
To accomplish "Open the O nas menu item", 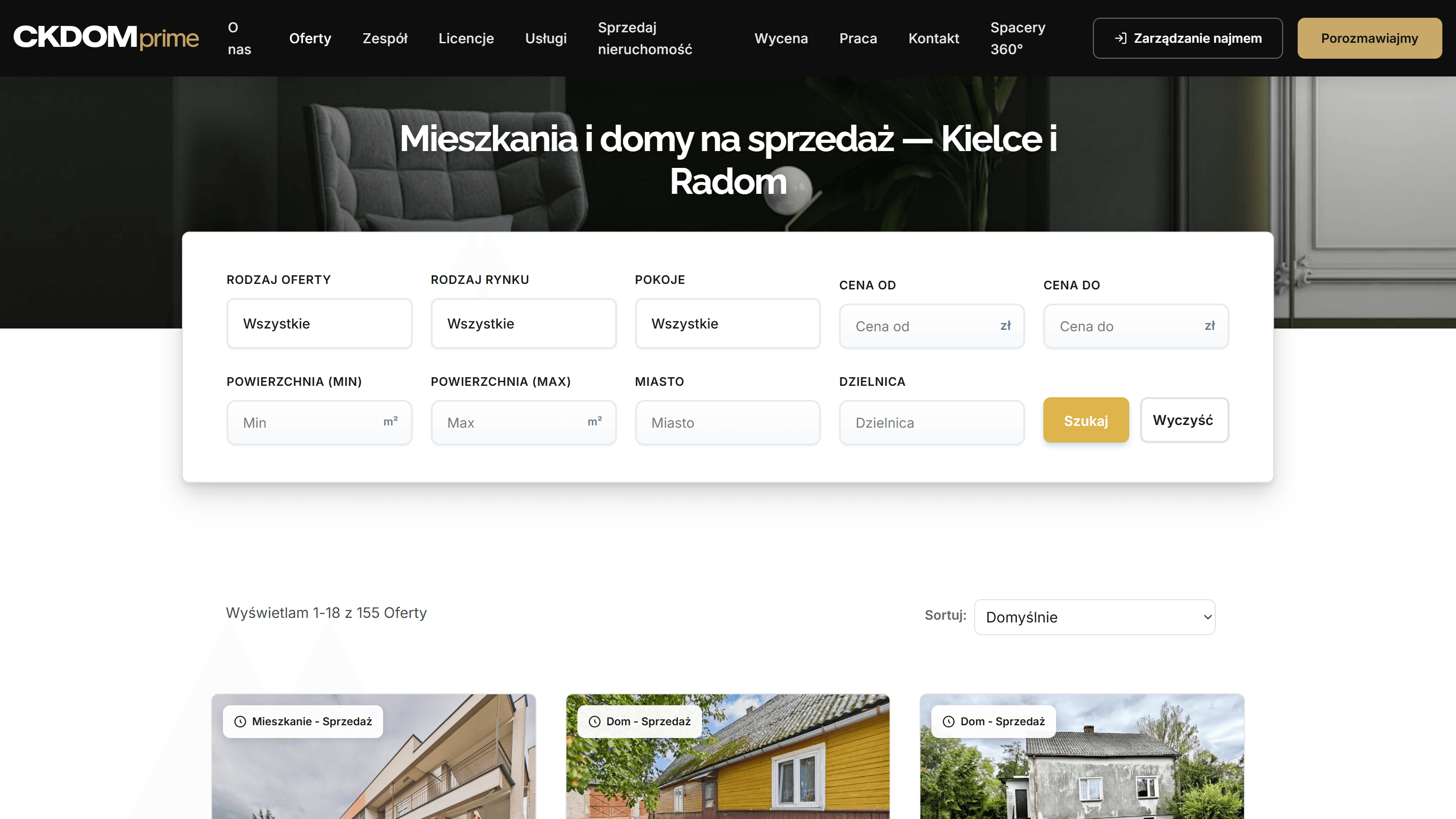I will coord(240,38).
